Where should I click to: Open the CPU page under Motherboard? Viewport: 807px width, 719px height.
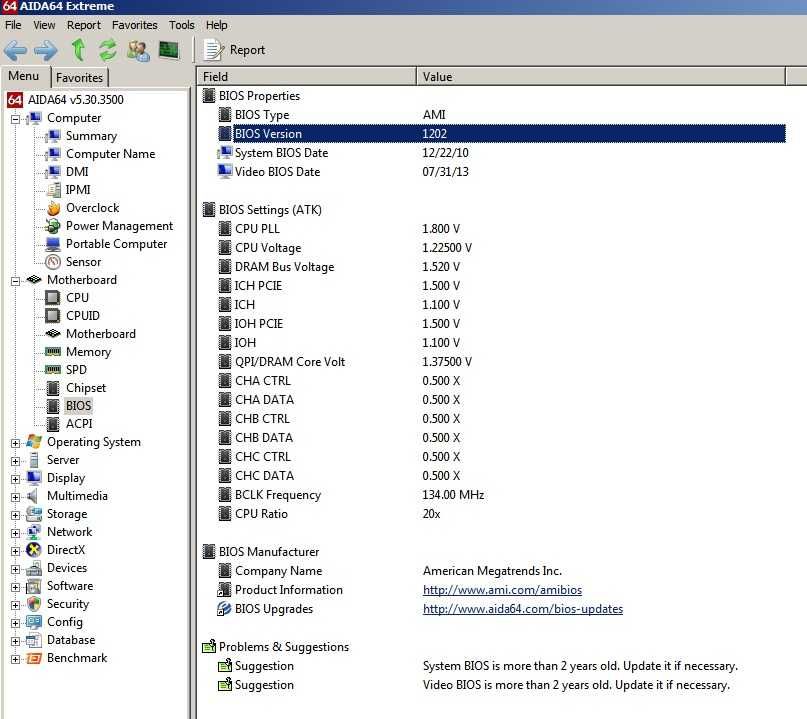pyautogui.click(x=77, y=298)
